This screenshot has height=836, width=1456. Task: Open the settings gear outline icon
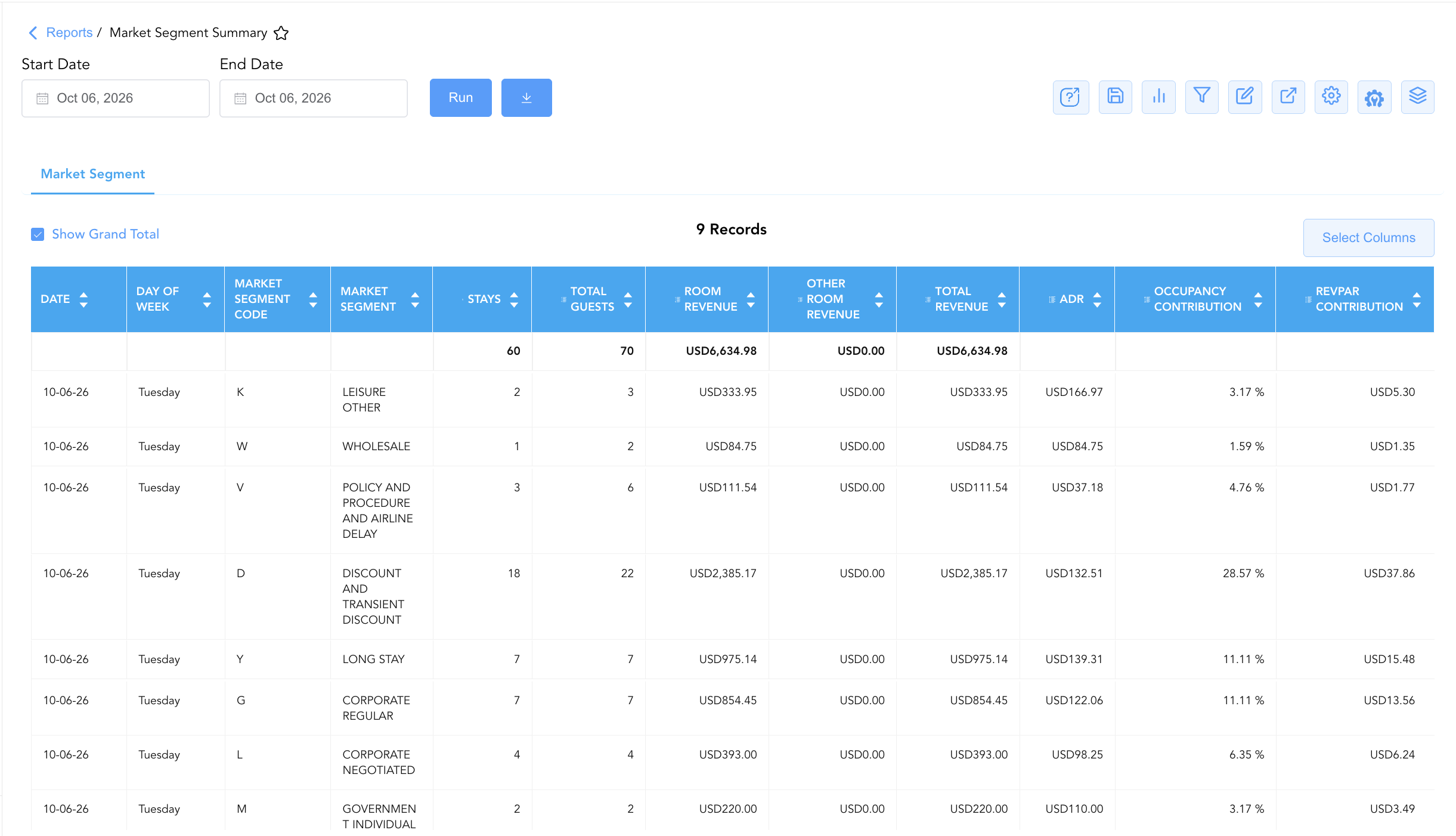coord(1331,97)
